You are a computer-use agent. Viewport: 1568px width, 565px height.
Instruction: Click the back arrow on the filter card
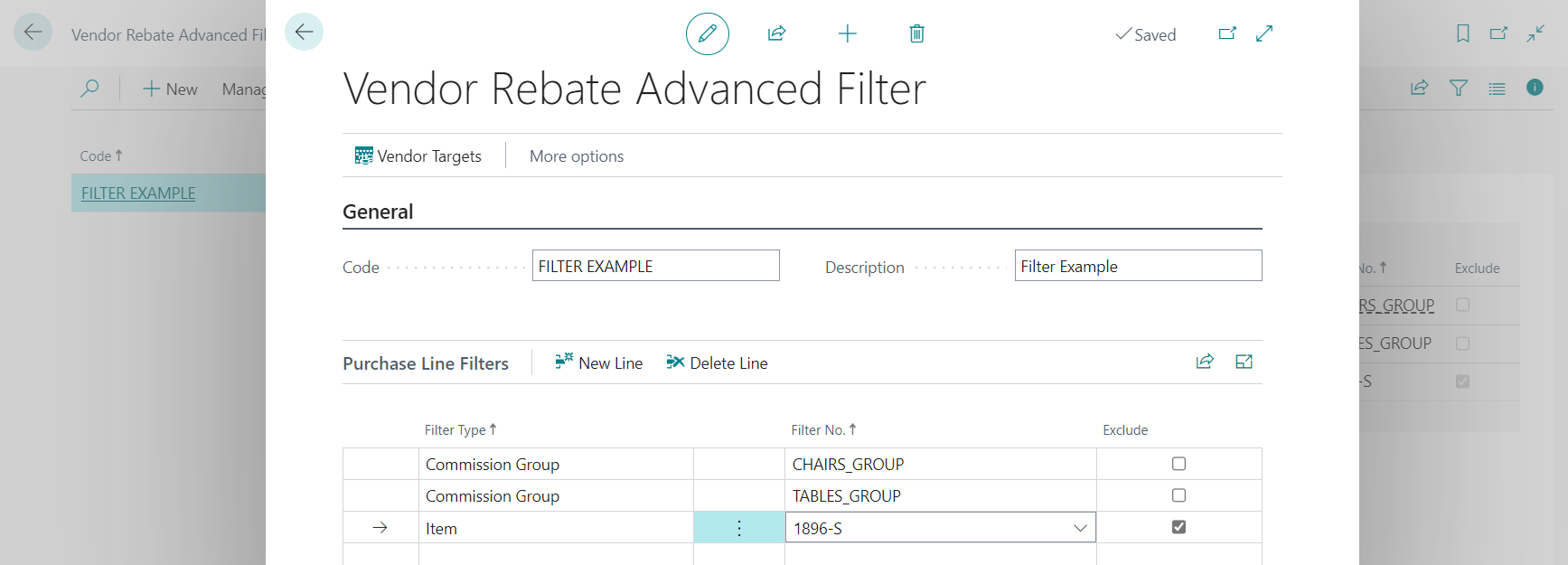pyautogui.click(x=304, y=33)
